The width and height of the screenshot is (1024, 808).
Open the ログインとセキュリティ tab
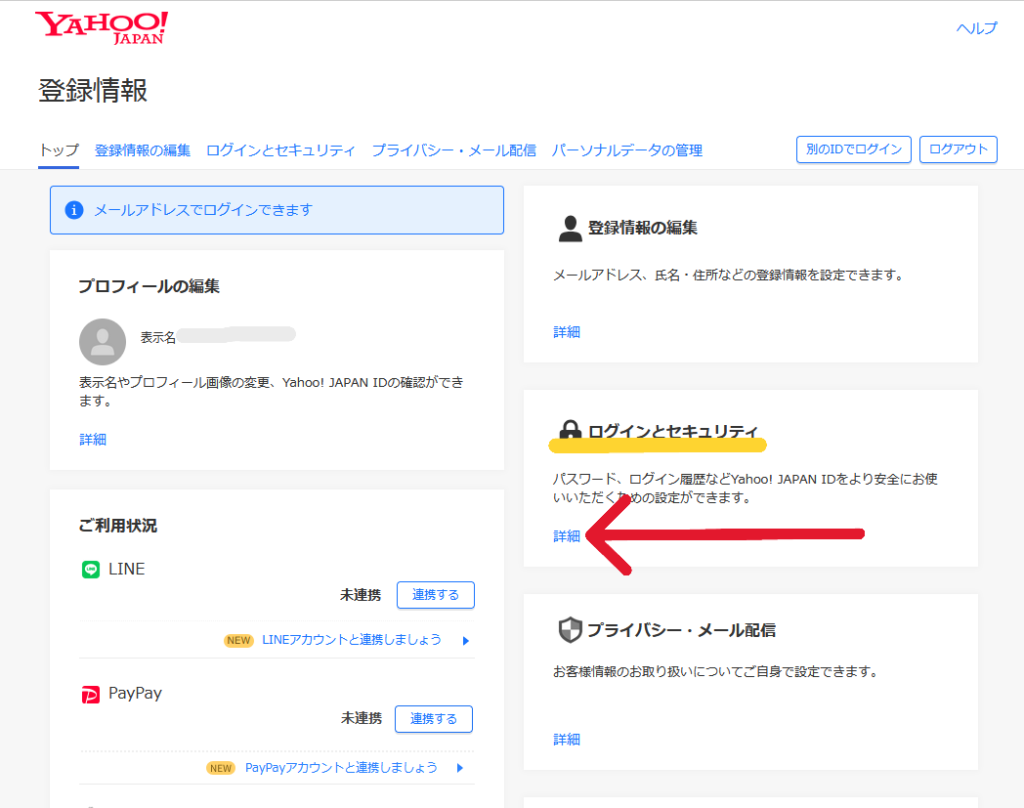(x=280, y=150)
